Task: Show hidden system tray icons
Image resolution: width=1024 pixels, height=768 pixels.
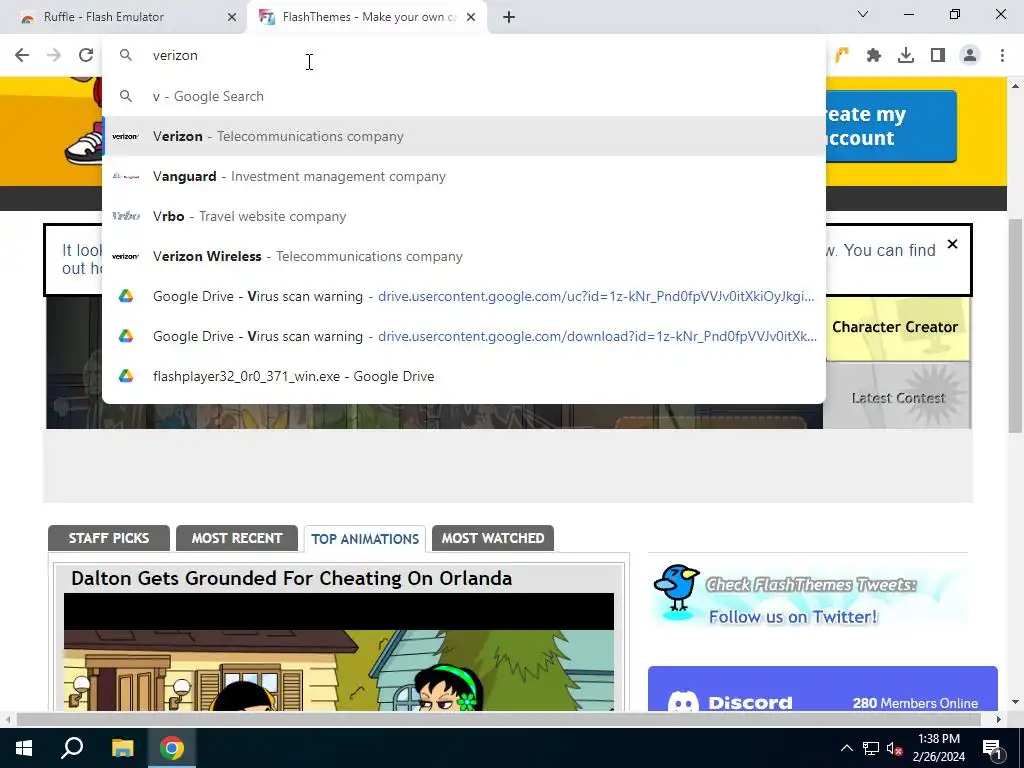Action: tap(846, 748)
